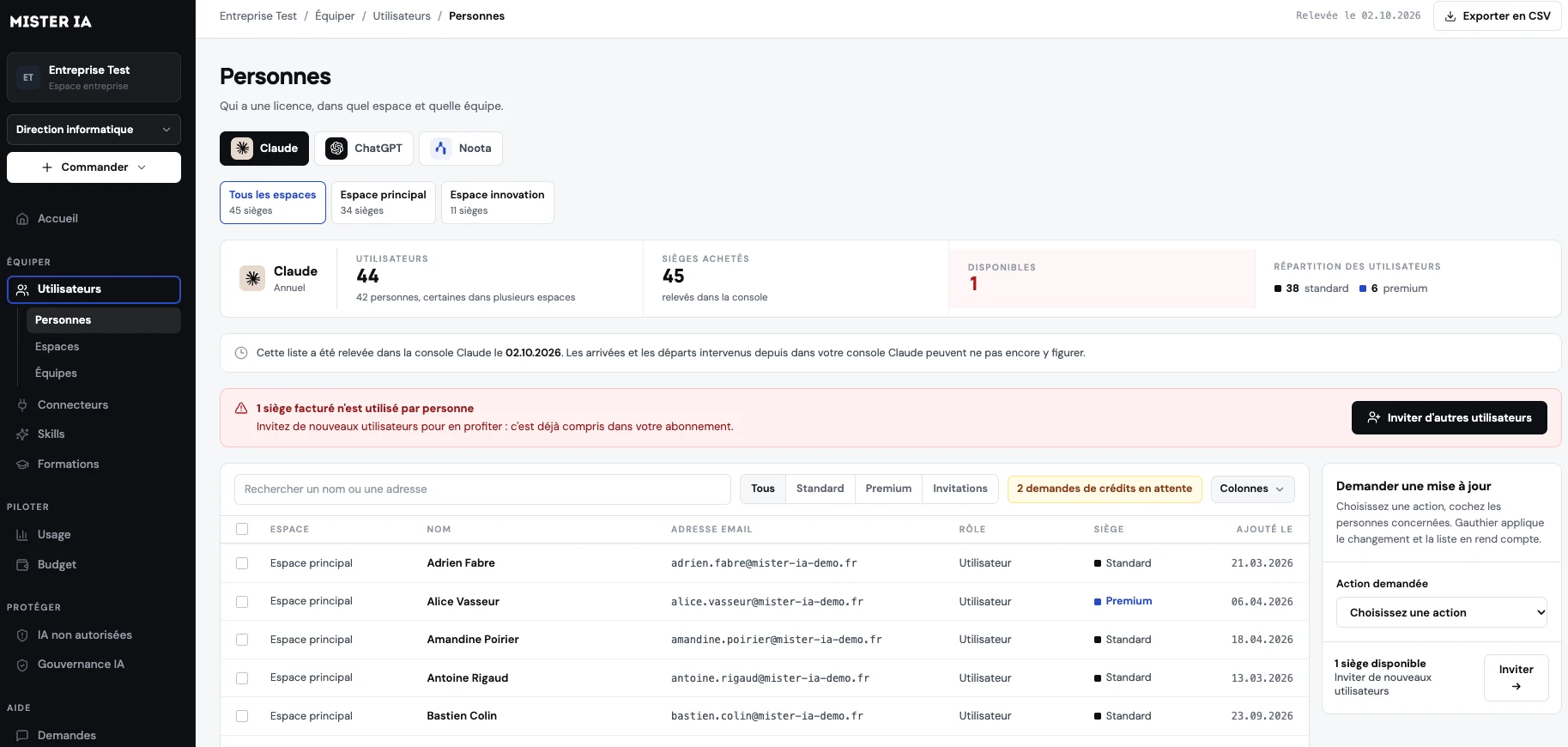This screenshot has height=747, width=1568.
Task: Click the search name or address field
Action: pos(482,489)
